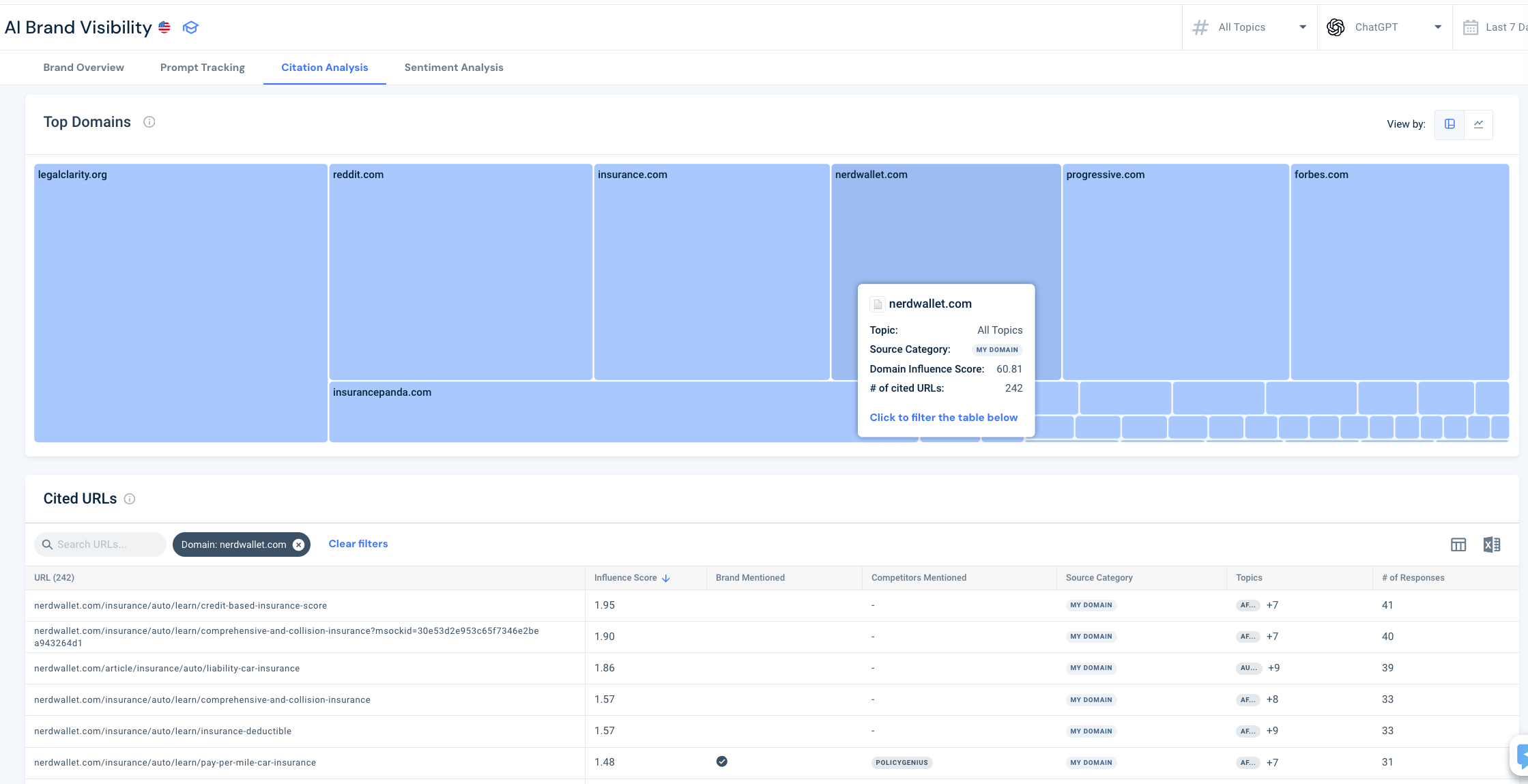Click the Top Domains info icon

(x=149, y=122)
